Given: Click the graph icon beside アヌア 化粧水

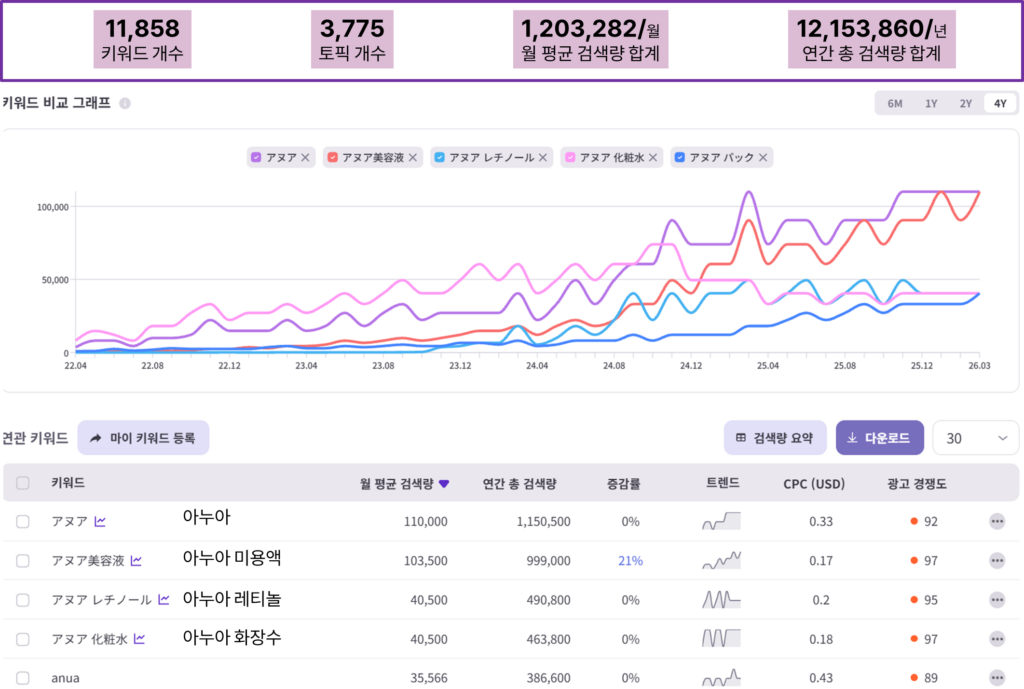Looking at the screenshot, I should click(139, 638).
